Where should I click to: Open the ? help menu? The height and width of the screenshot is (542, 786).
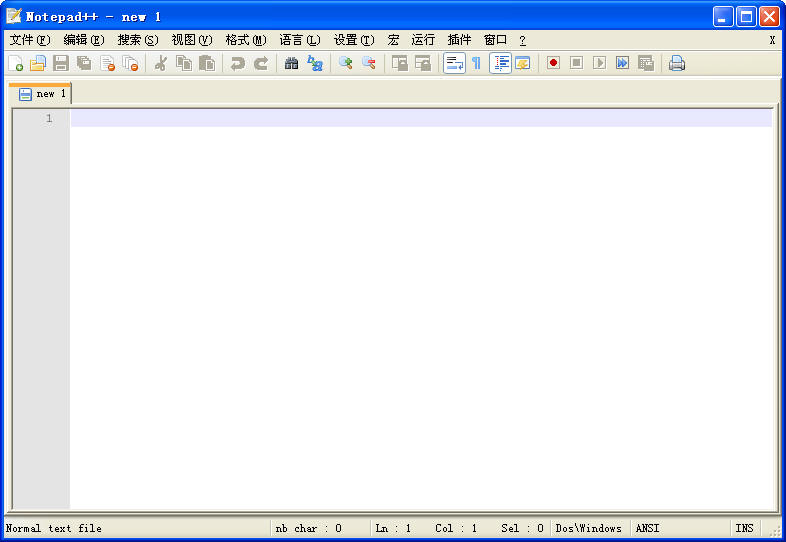522,40
